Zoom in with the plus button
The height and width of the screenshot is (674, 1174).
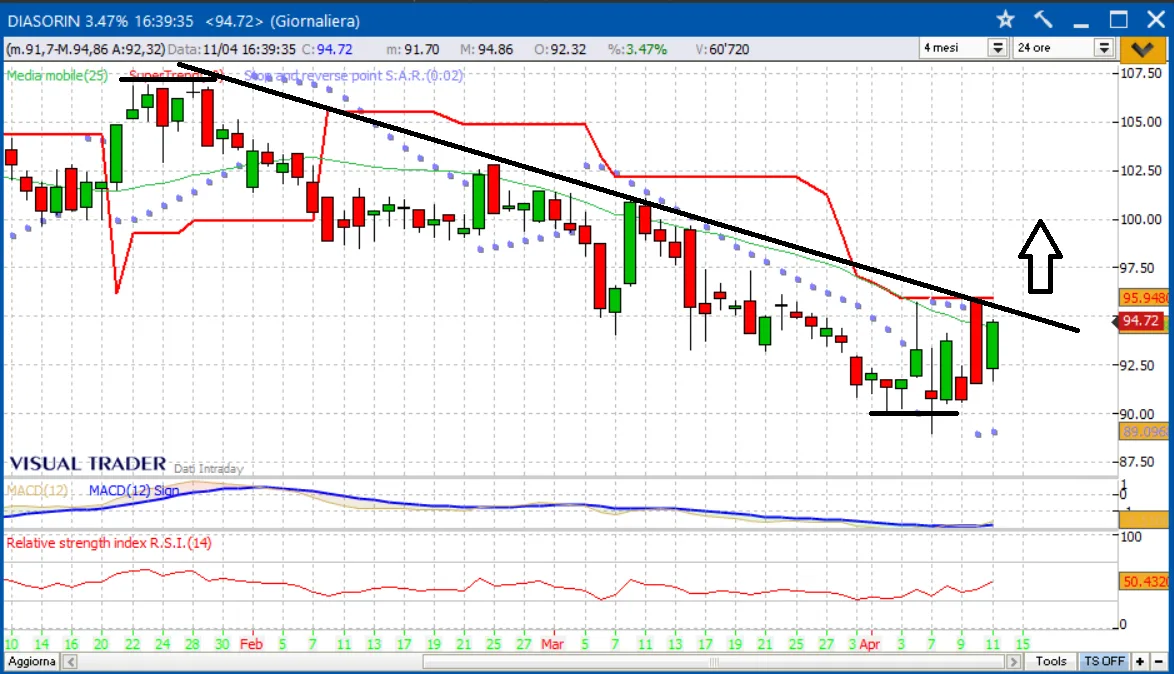coord(1140,661)
